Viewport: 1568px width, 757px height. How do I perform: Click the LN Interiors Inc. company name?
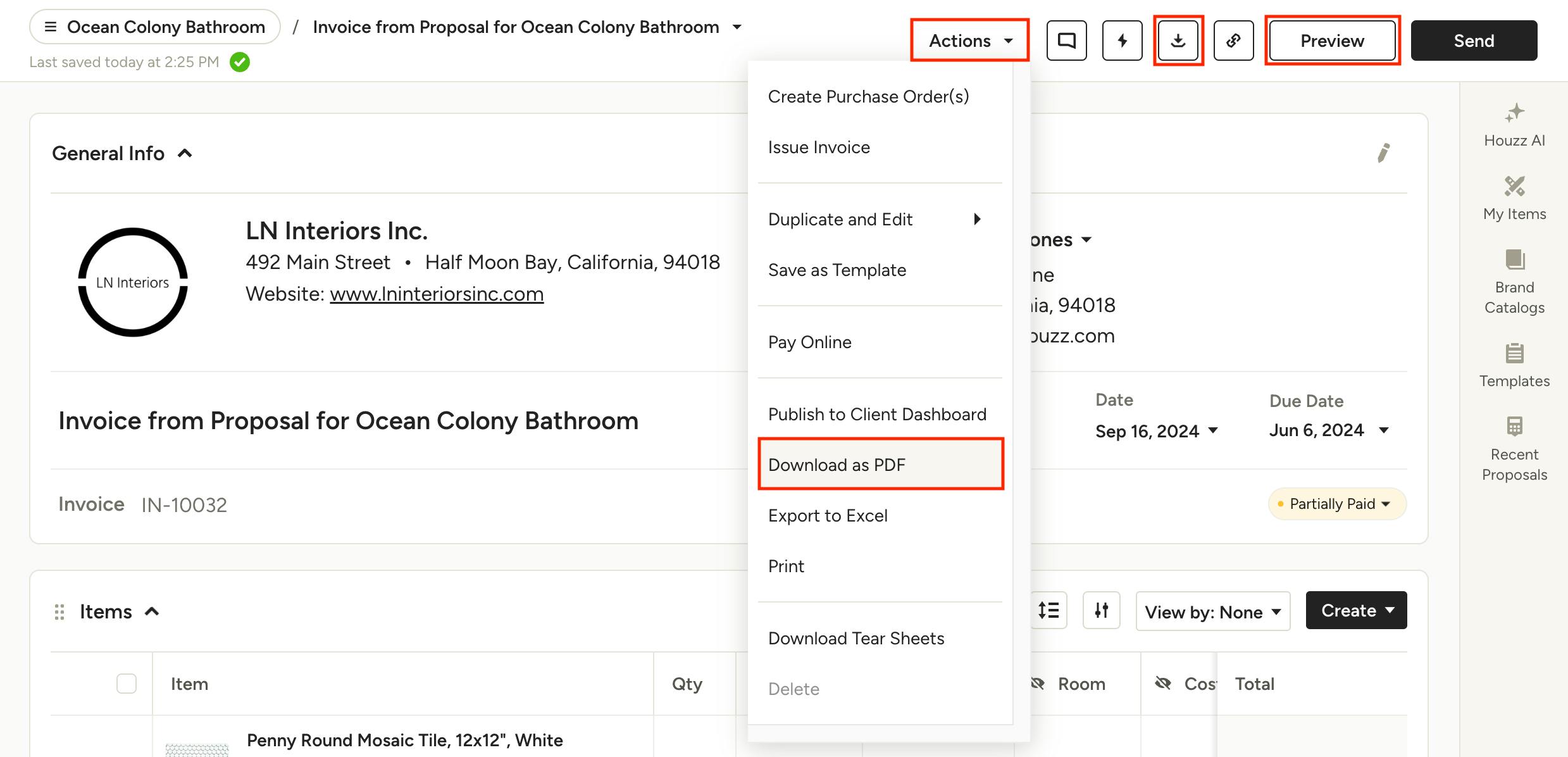pos(337,231)
